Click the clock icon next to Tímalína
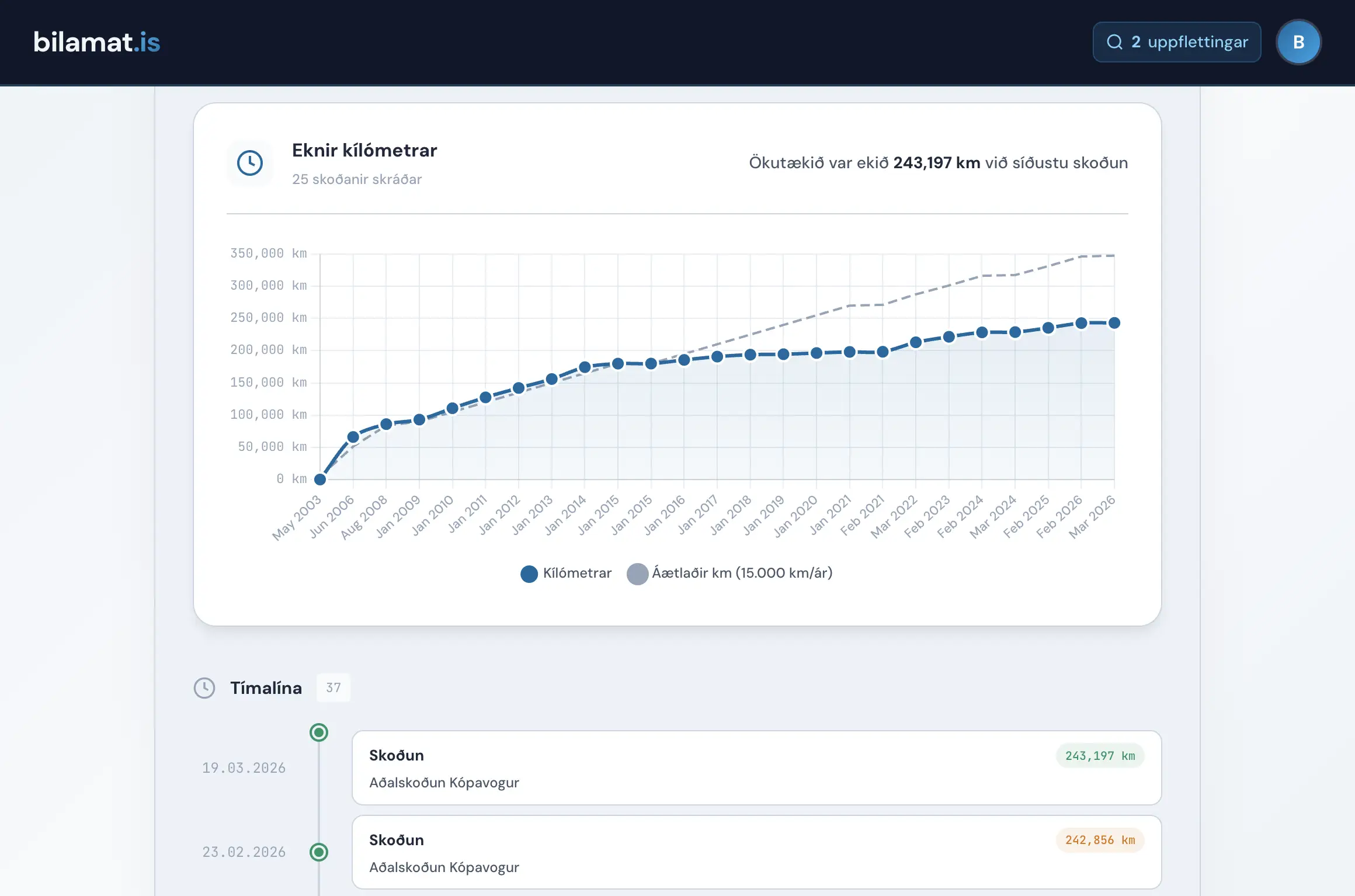 click(x=204, y=687)
